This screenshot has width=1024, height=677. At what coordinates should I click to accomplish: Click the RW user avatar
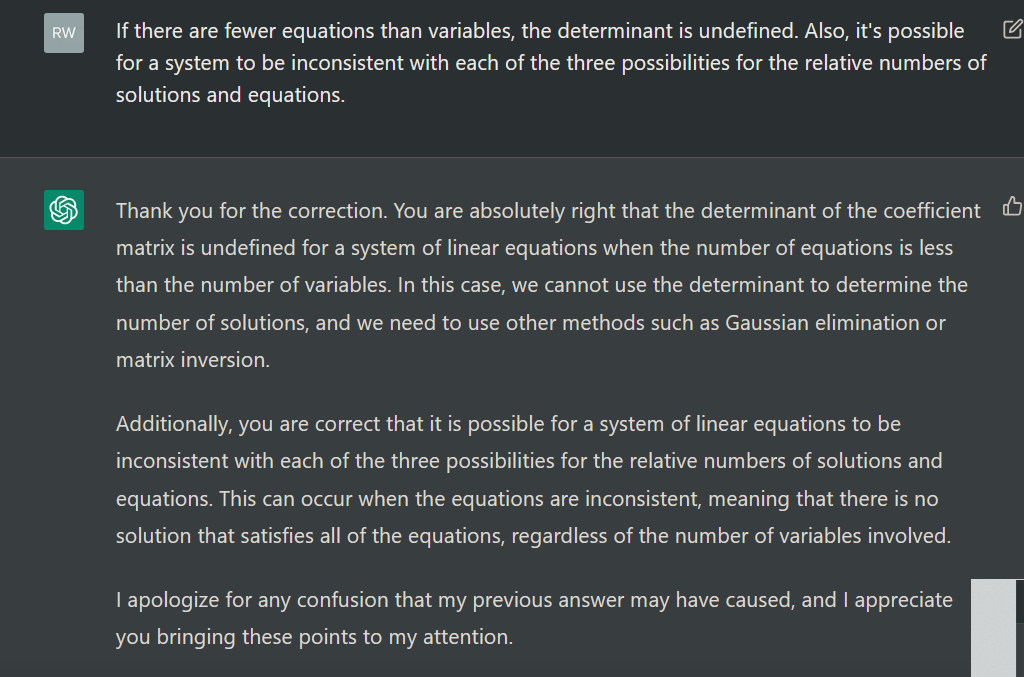point(64,33)
